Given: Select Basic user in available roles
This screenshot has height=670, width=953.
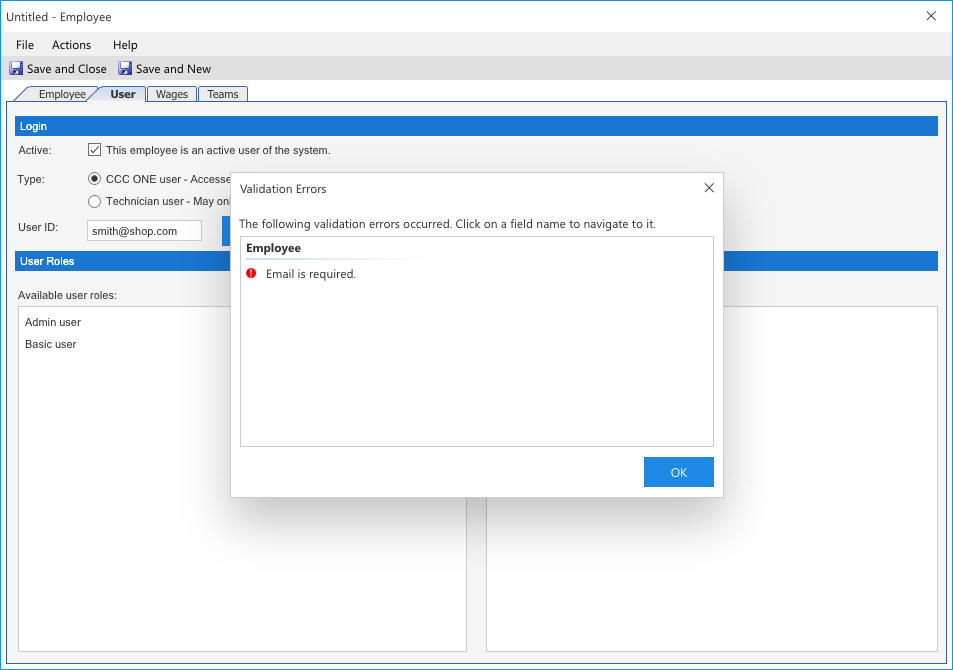Looking at the screenshot, I should (51, 344).
